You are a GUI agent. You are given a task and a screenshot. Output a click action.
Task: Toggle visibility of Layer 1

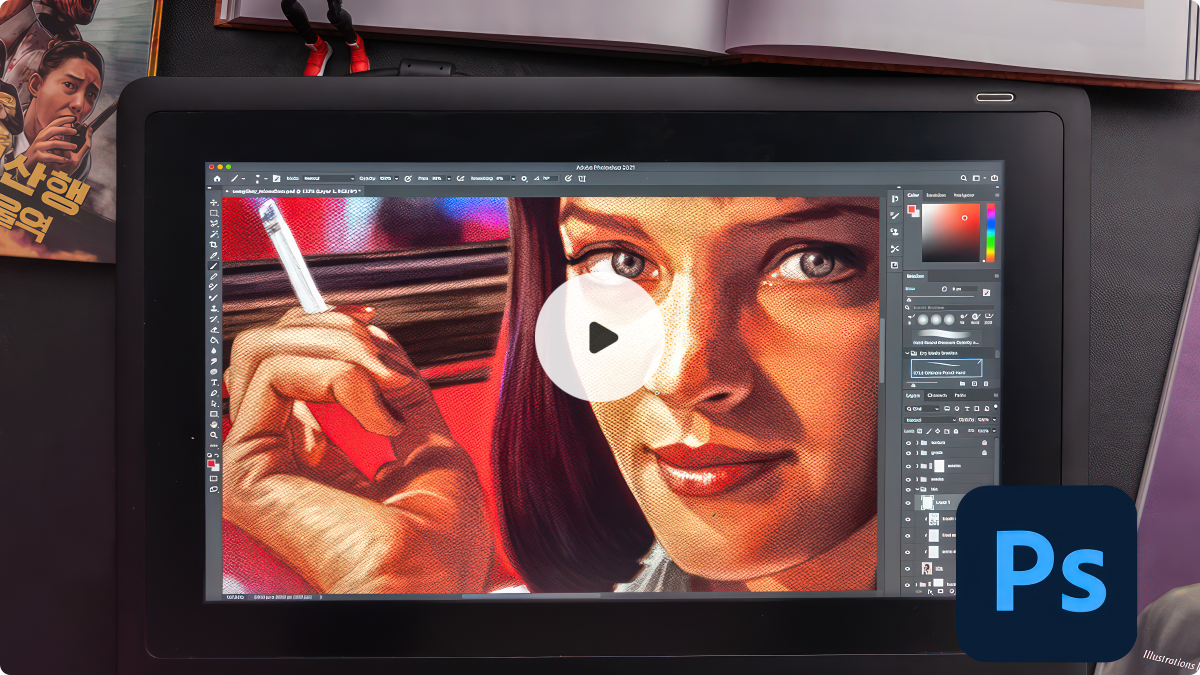click(908, 503)
